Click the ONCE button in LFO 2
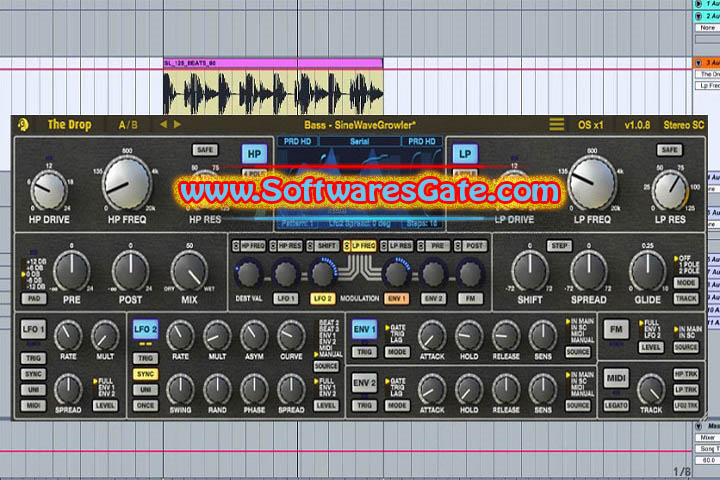Image resolution: width=720 pixels, height=480 pixels. [x=146, y=406]
